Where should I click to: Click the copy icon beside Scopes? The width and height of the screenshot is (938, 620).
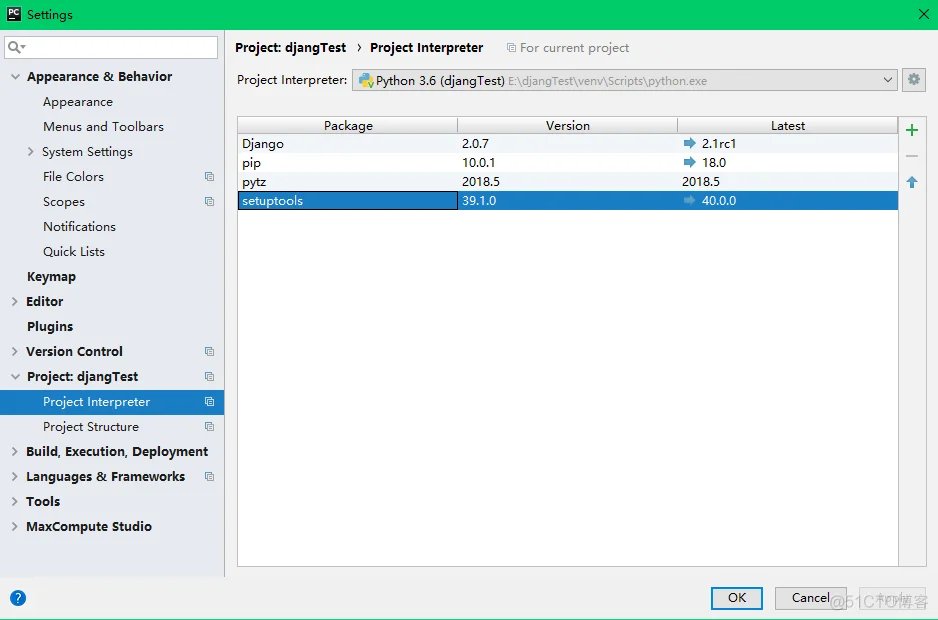[x=209, y=202]
